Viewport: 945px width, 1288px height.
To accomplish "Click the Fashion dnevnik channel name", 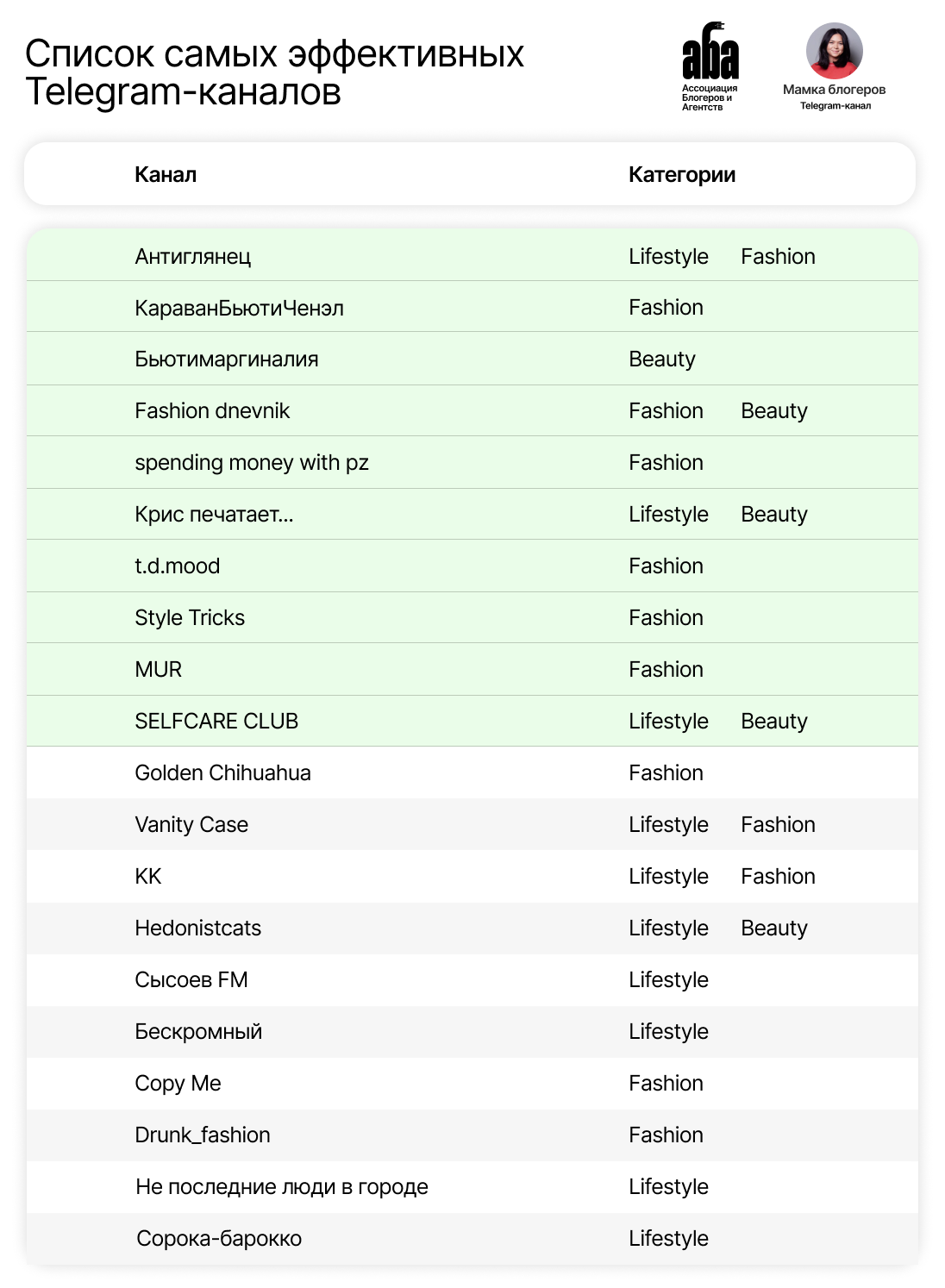I will 212,411.
